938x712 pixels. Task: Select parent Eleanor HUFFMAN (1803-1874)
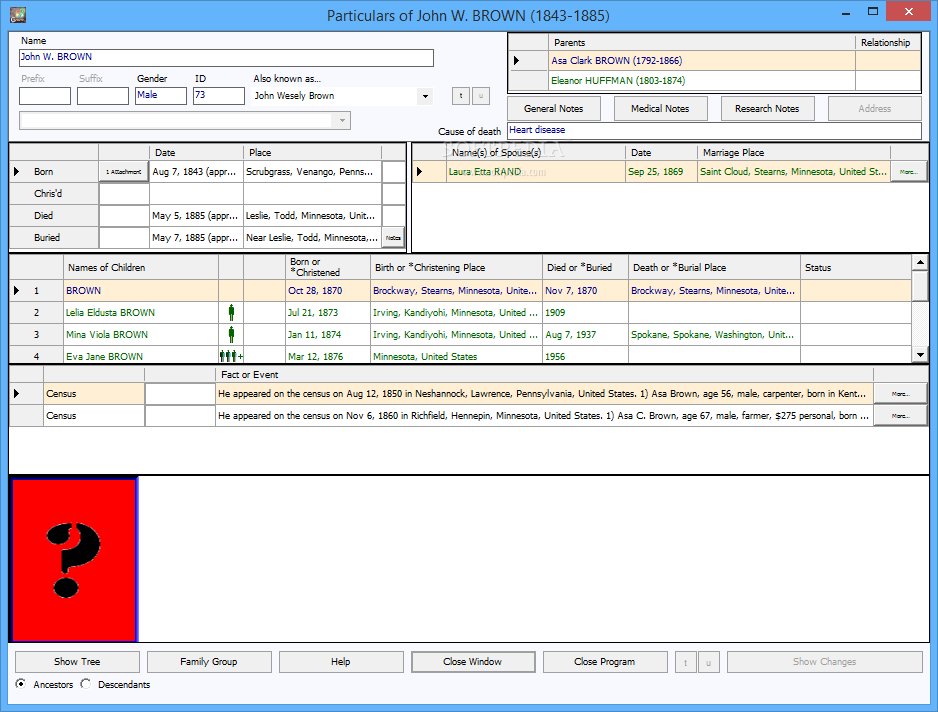702,80
